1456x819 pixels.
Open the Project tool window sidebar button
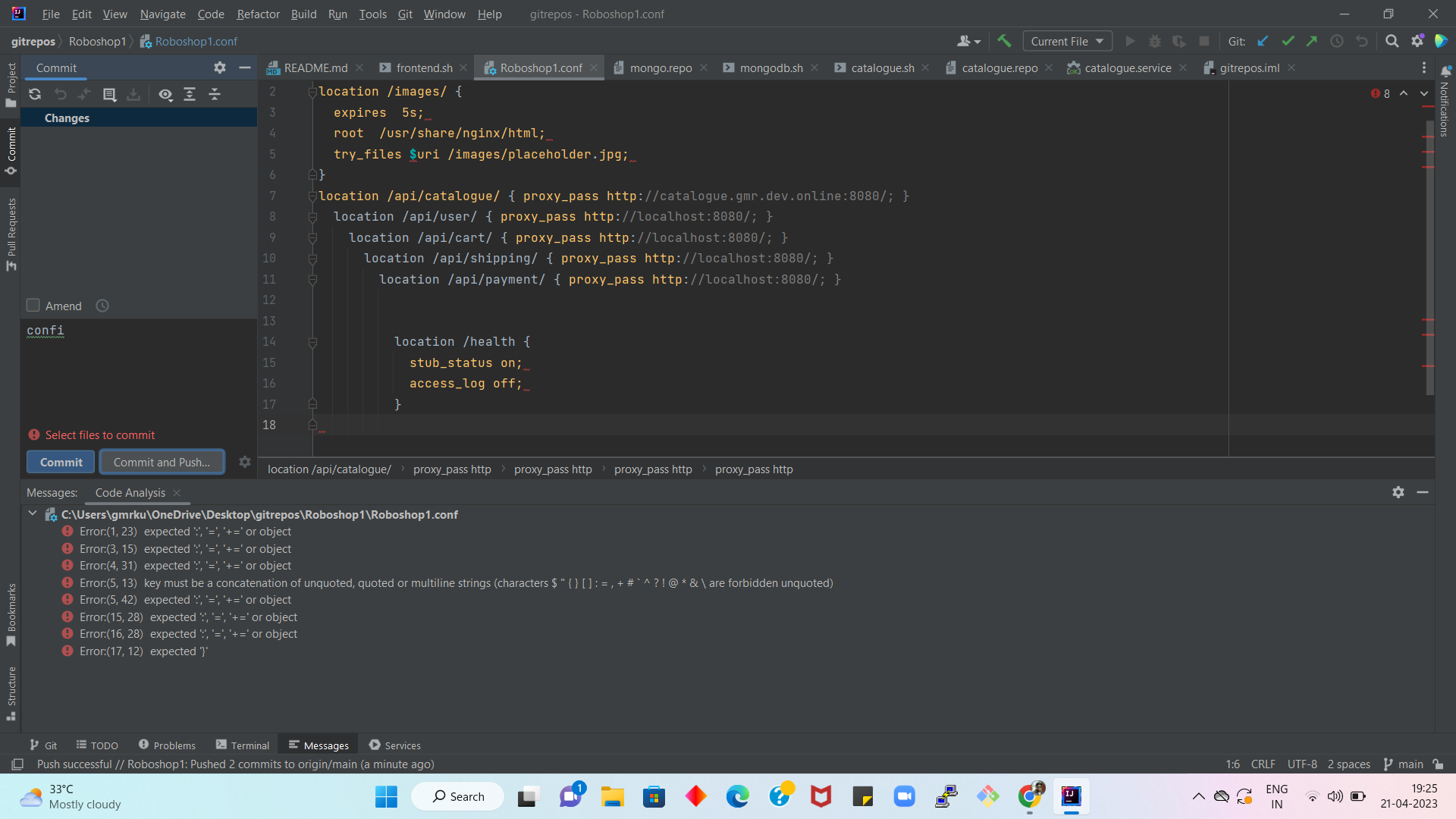pyautogui.click(x=11, y=83)
